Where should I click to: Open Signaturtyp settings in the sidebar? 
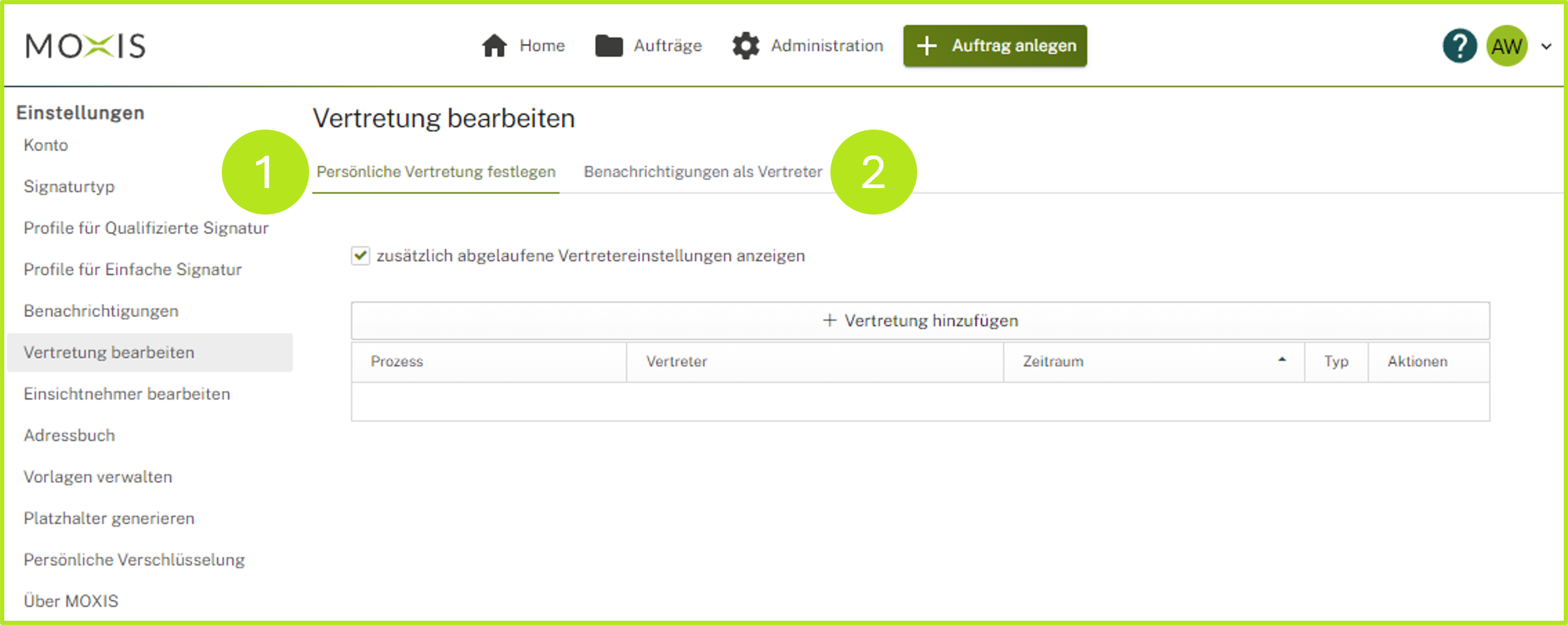pyautogui.click(x=68, y=186)
